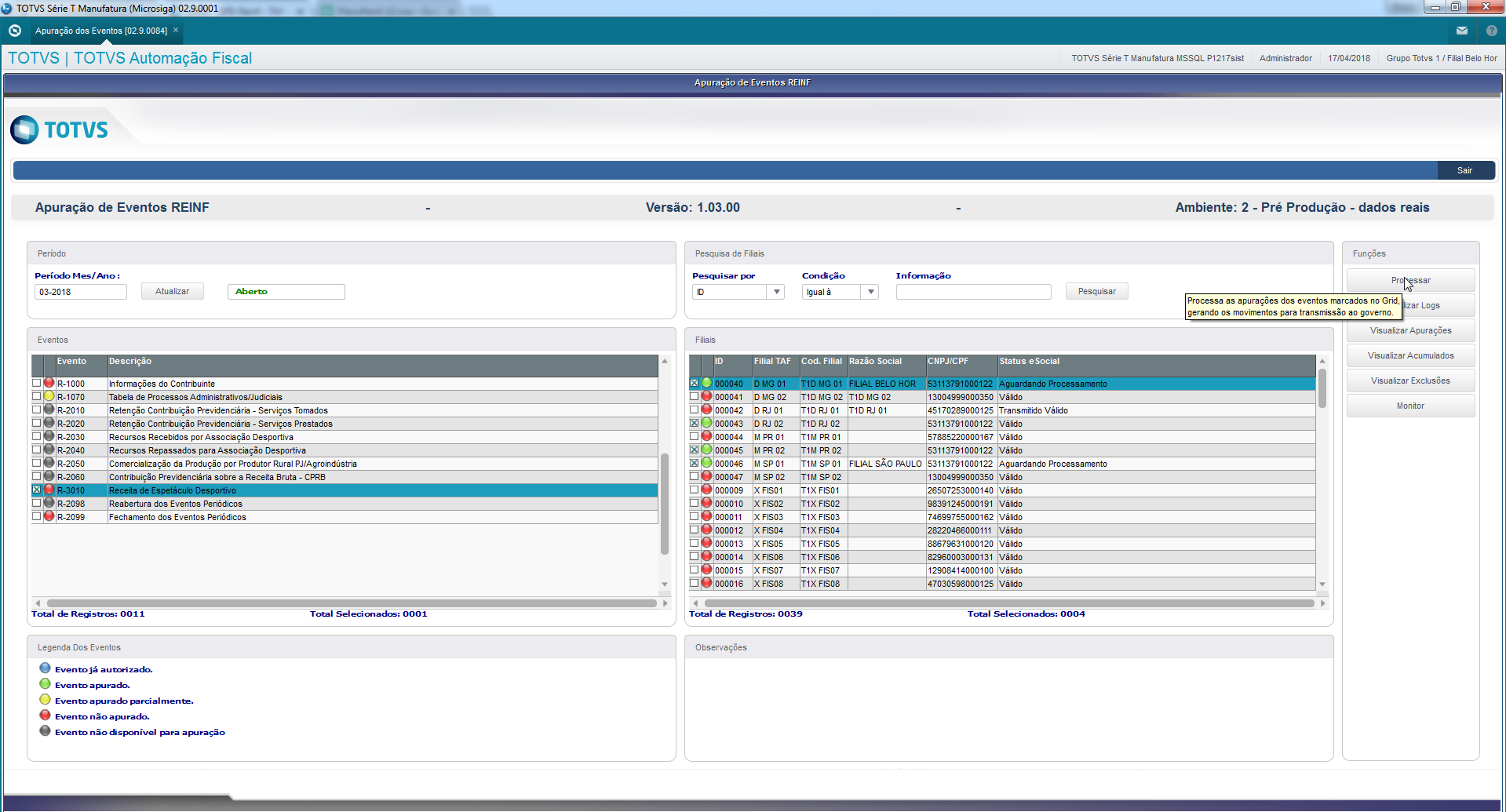Select row 'Reabertura dos Eventos Periódicos'
The height and width of the screenshot is (812, 1506).
[x=345, y=504]
